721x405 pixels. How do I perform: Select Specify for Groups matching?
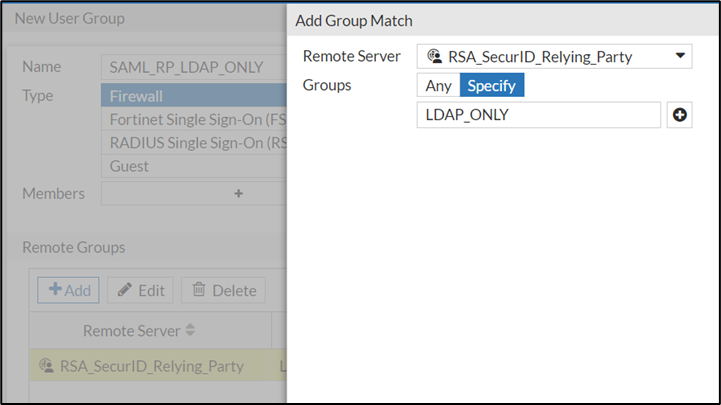491,86
